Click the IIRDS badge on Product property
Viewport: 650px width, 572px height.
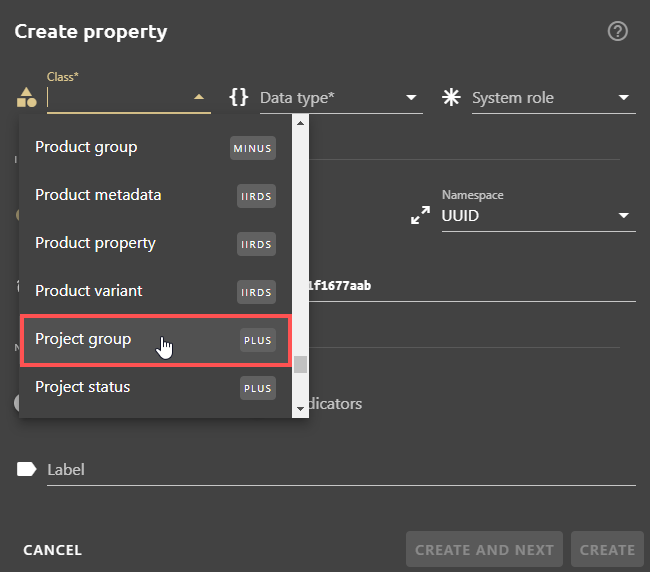pyautogui.click(x=256, y=244)
